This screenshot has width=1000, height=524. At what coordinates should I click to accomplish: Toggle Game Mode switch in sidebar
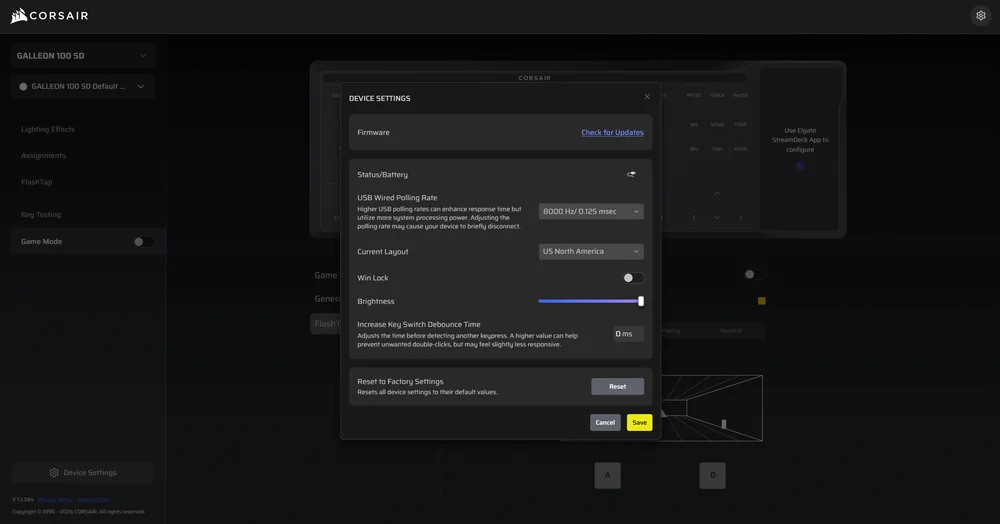coord(143,242)
